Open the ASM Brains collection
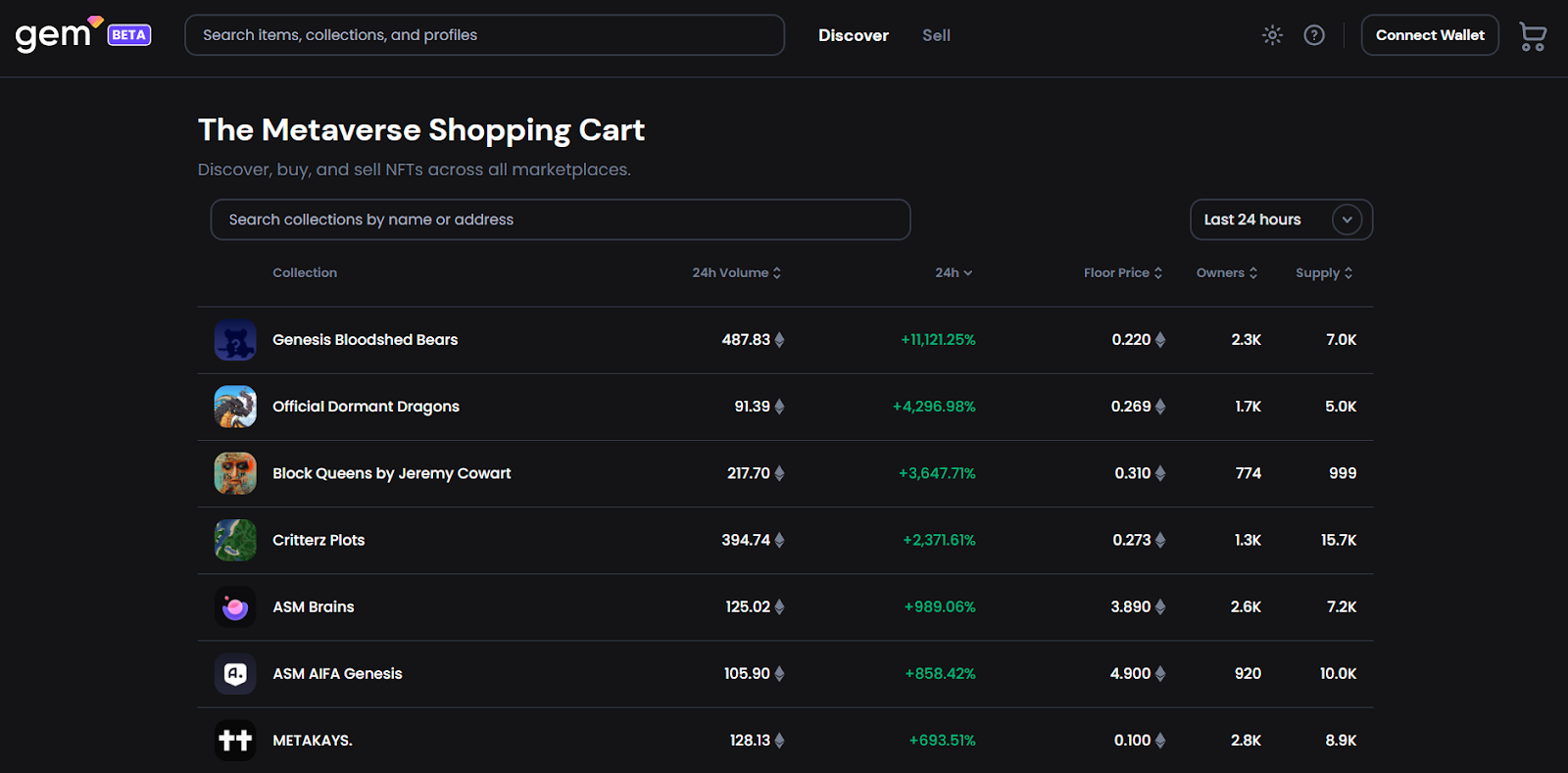Viewport: 1568px width, 773px height. point(314,607)
